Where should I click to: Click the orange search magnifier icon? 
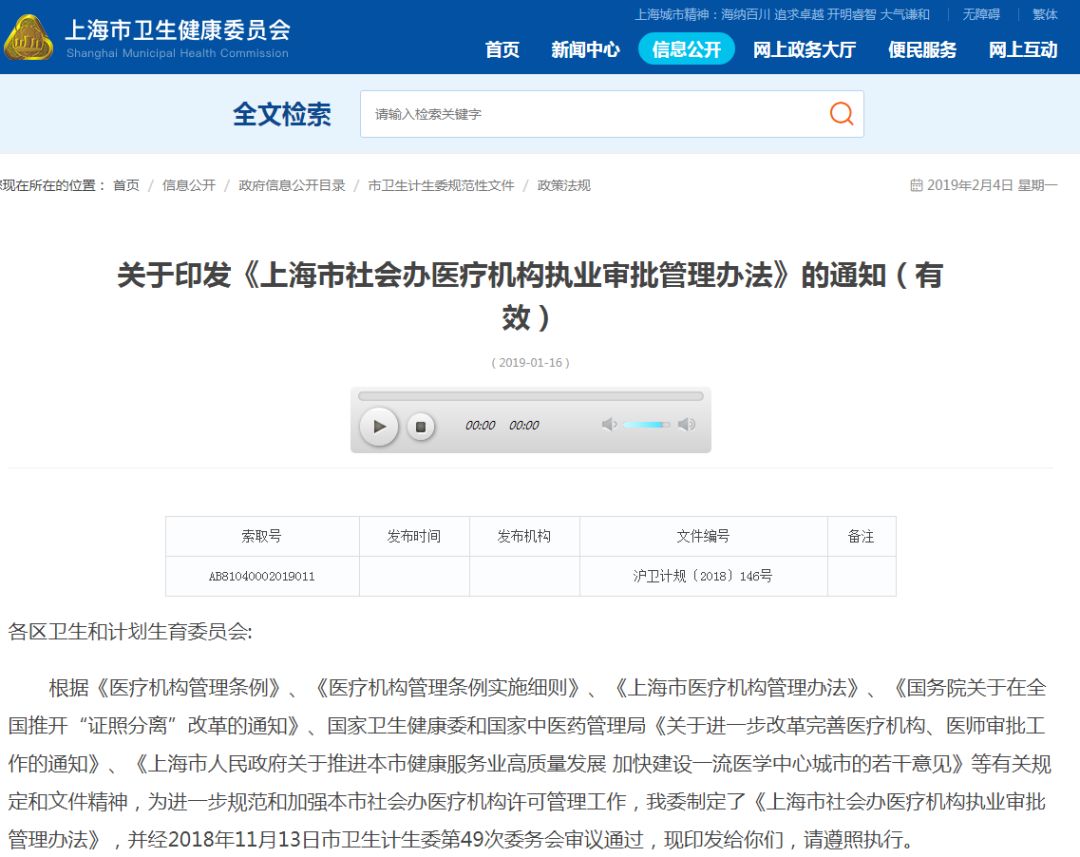click(841, 114)
